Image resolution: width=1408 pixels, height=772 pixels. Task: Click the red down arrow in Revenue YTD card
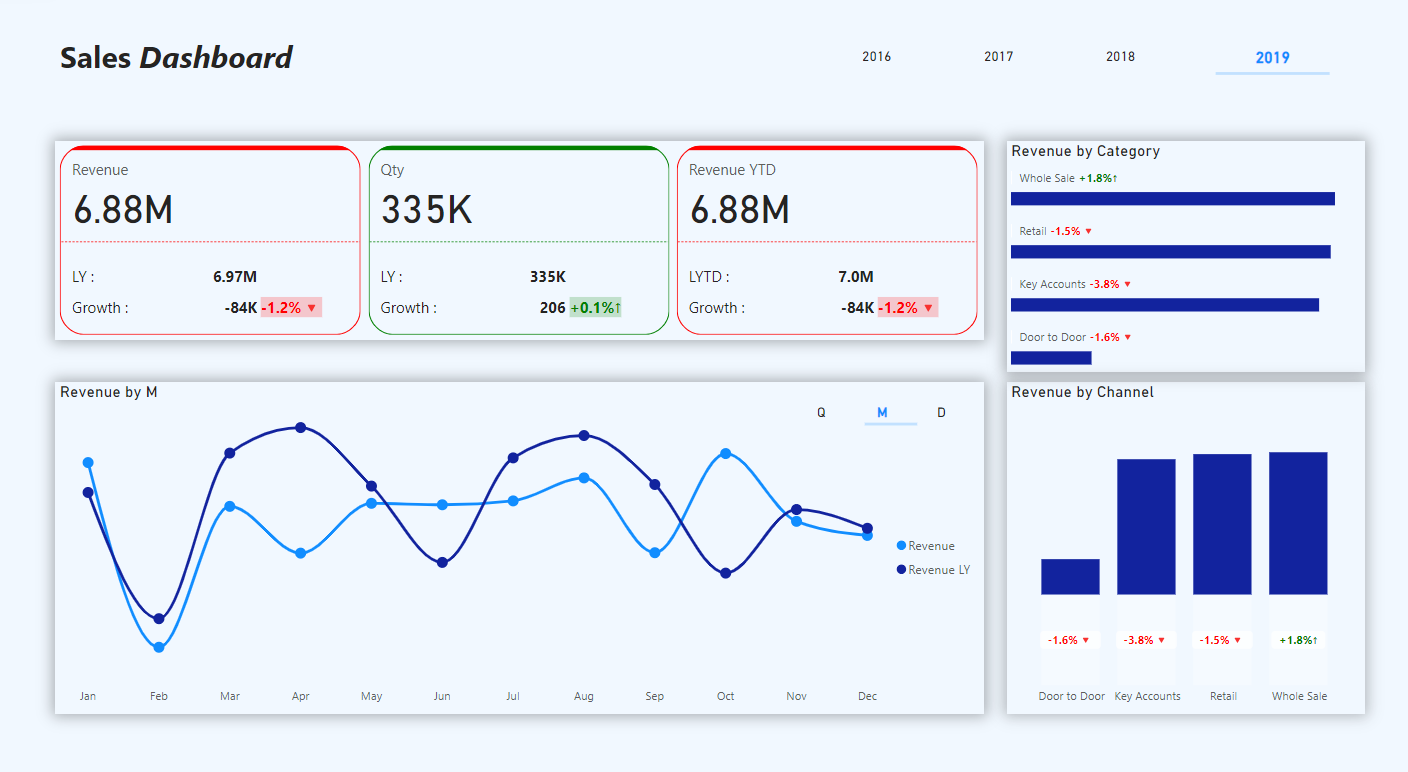pyautogui.click(x=928, y=308)
